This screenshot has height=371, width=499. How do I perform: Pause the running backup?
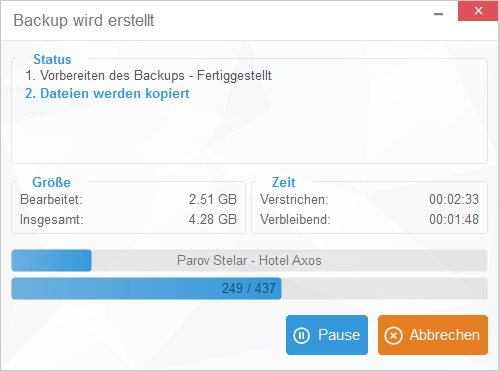[327, 335]
